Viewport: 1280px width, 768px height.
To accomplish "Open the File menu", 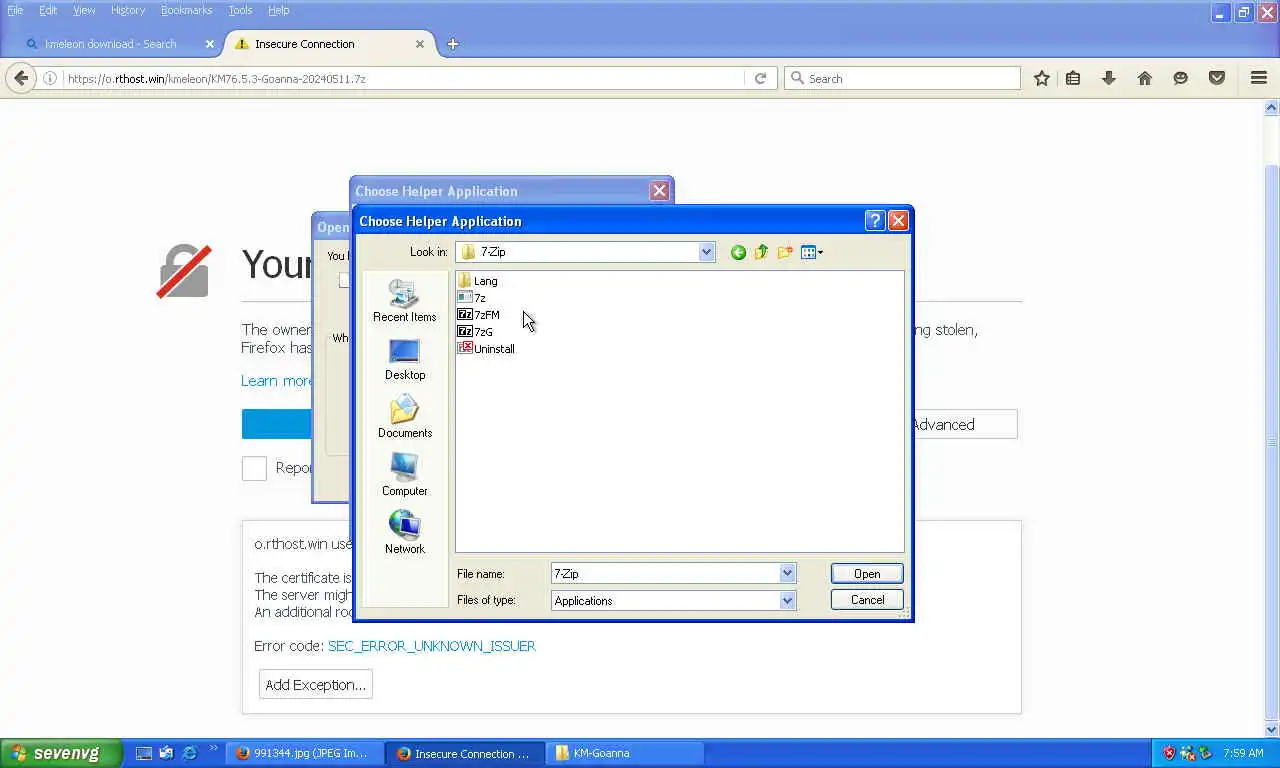I will pos(15,10).
